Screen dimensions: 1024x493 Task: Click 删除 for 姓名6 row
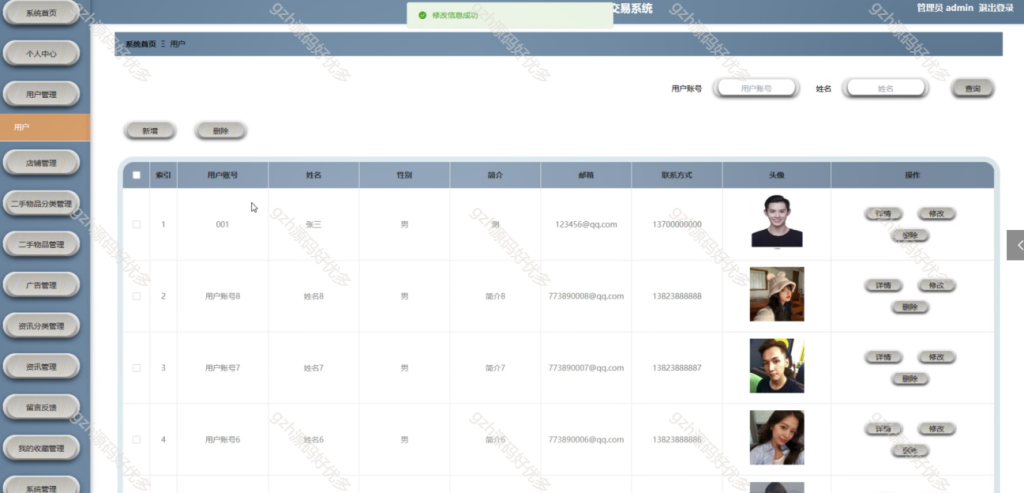pos(910,451)
